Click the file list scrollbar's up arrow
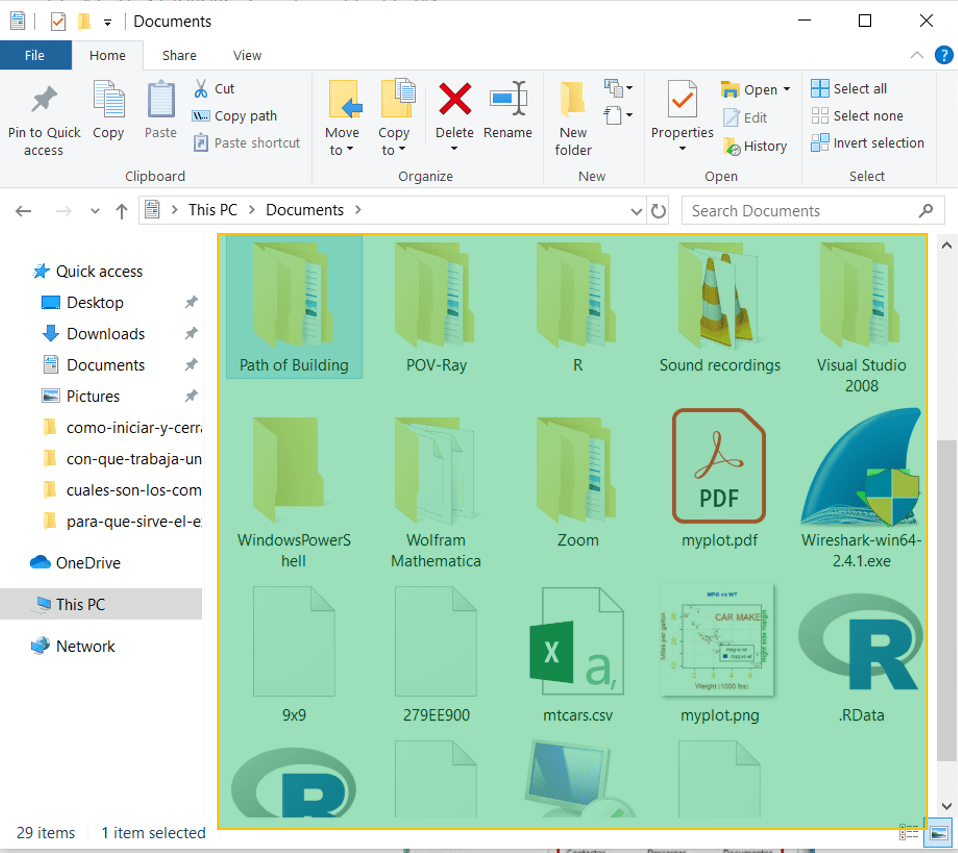 click(x=946, y=246)
